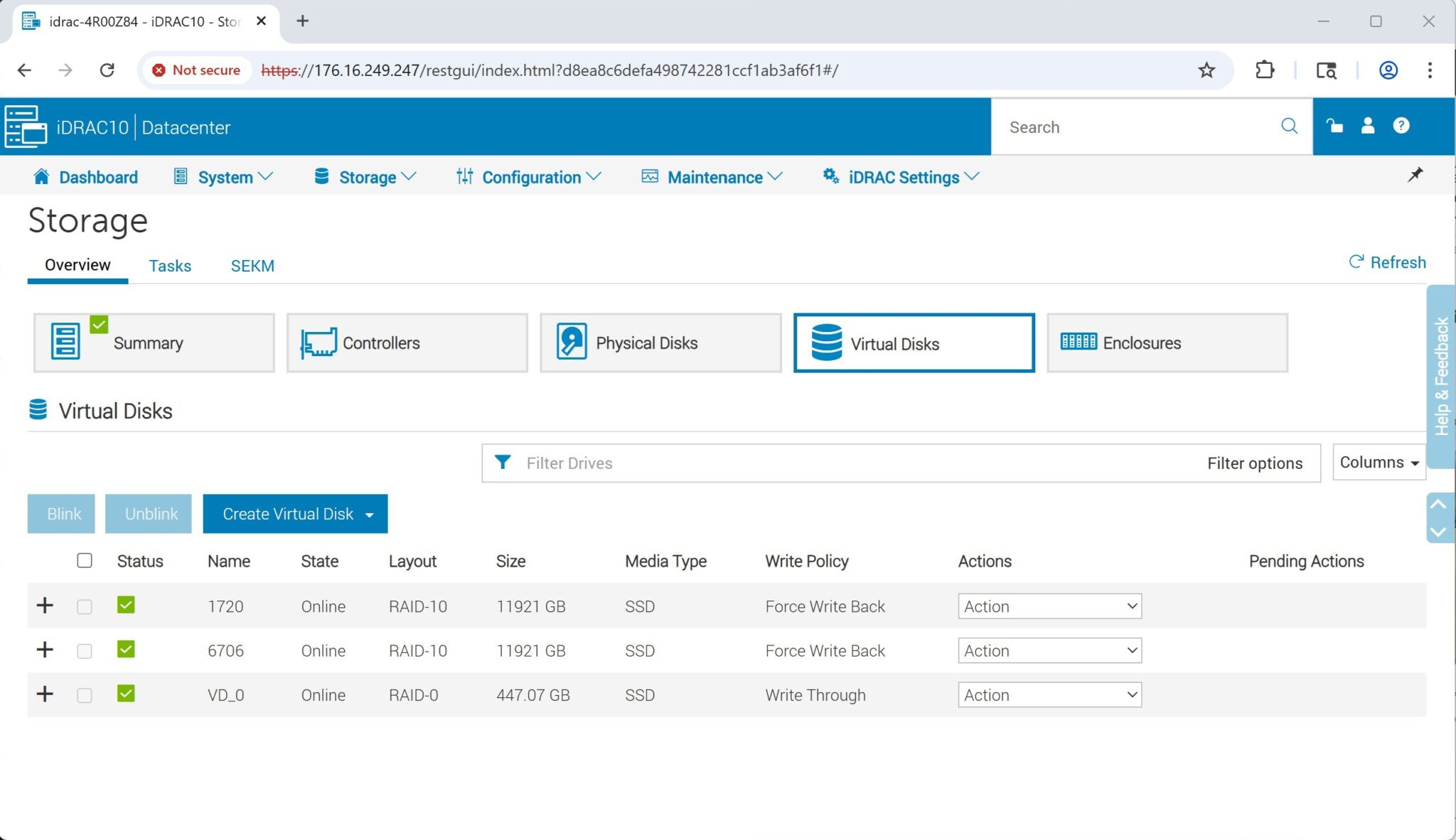
Task: Click the iDRAC search magnifier icon
Action: [x=1289, y=126]
